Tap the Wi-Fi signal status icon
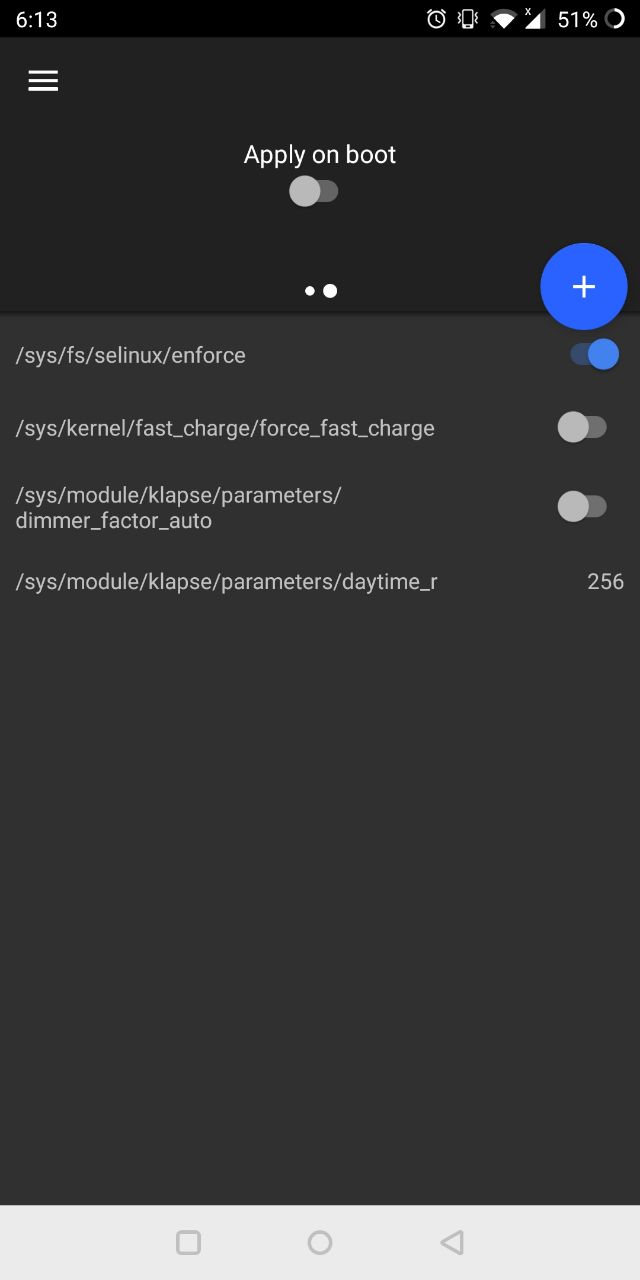The height and width of the screenshot is (1280, 640). point(504,19)
